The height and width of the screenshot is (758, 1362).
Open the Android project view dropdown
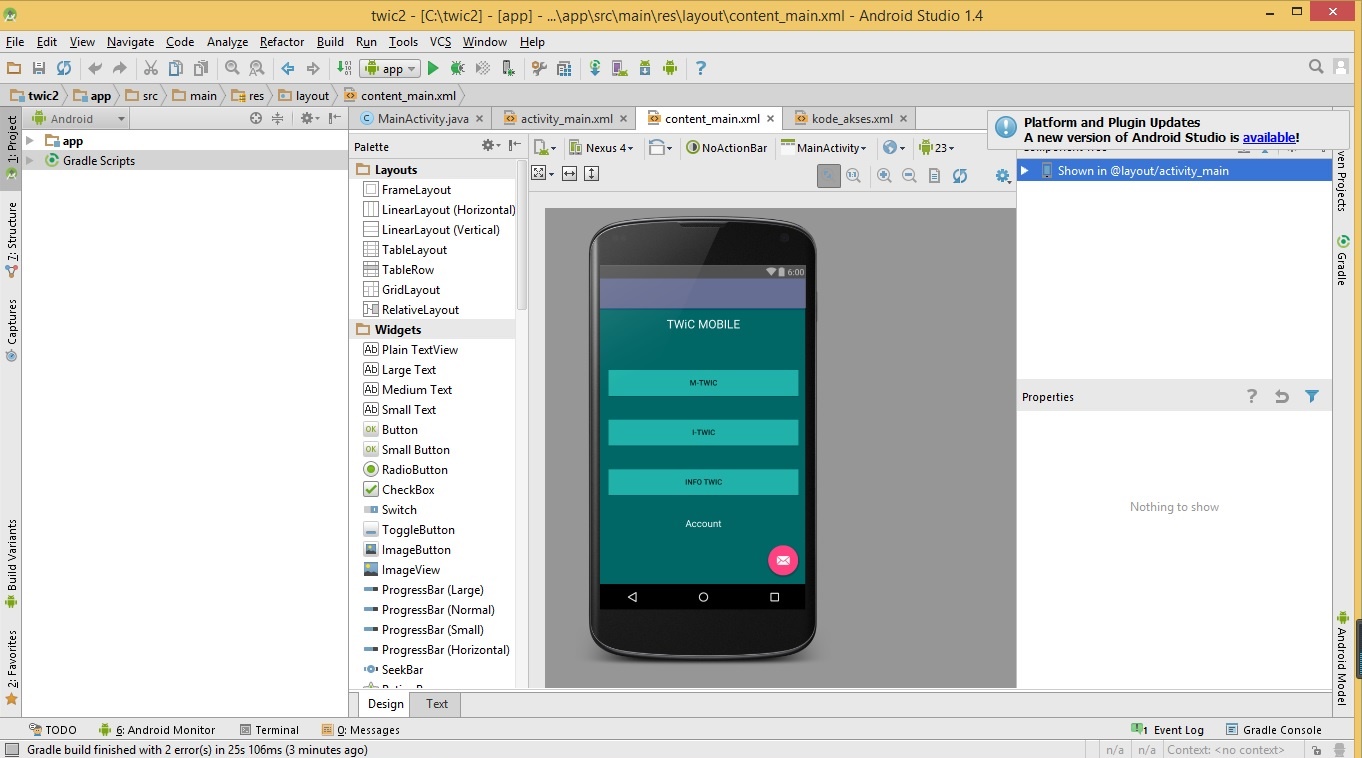tap(80, 118)
